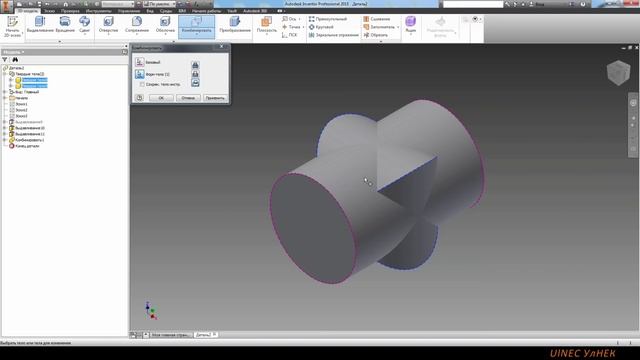Viewport: 640px width, 360px height.
Task: Click the navigation bar wheel button
Action: (x=633, y=103)
